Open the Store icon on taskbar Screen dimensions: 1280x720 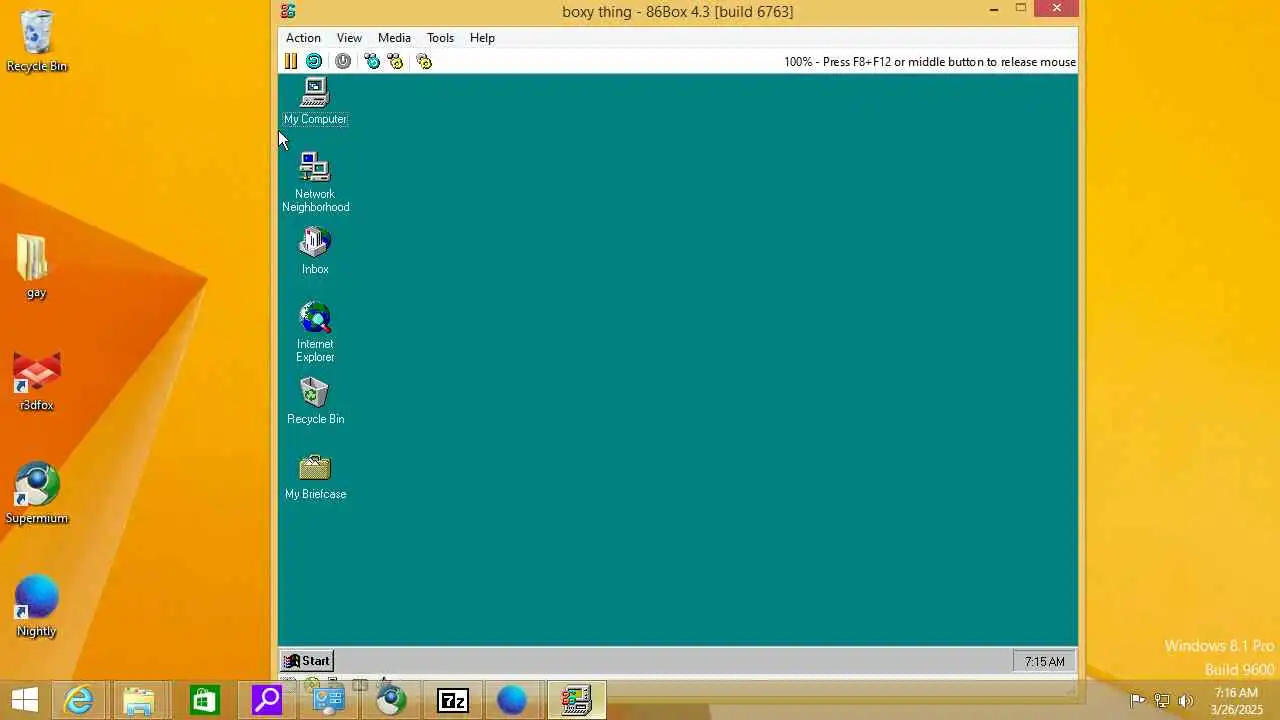point(203,700)
